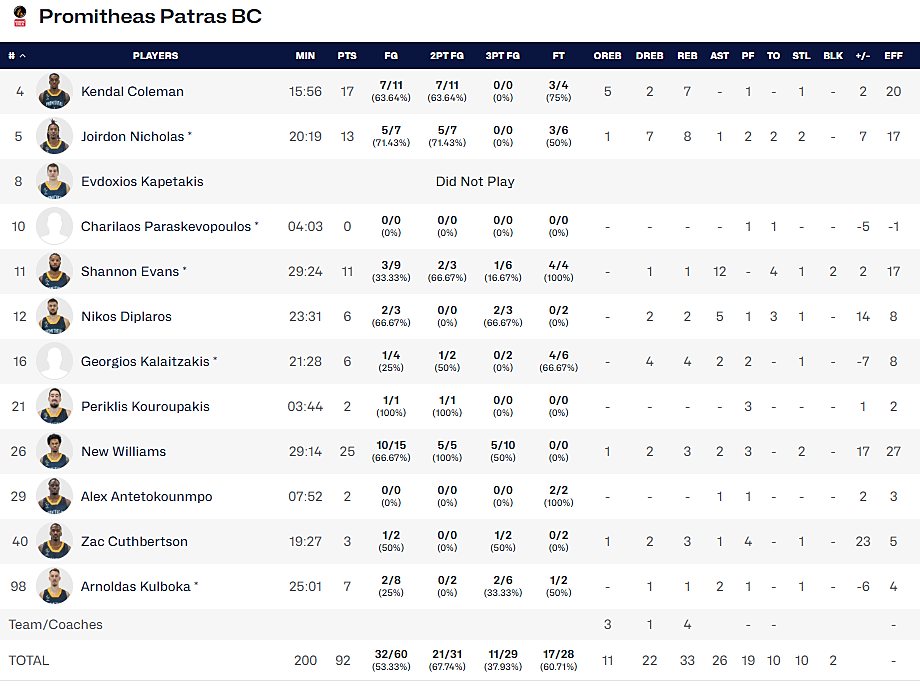Open New Williams's player photo
This screenshot has width=920, height=690.
54,451
